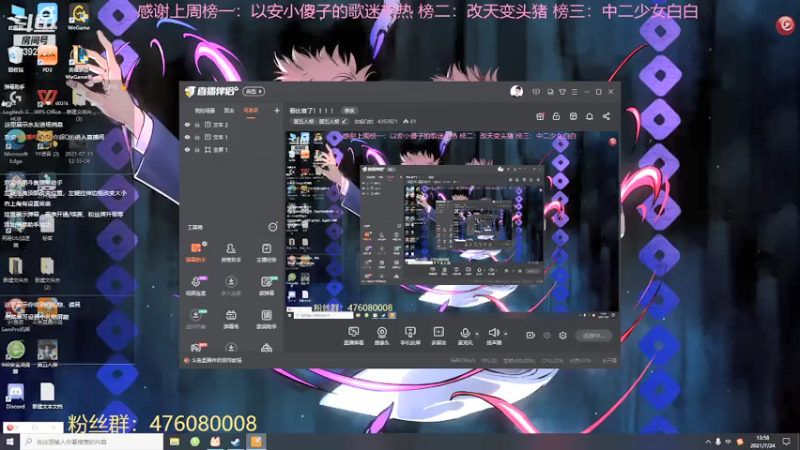The image size is (800, 450).
Task: Lock the 文本 1 source
Action: point(197,137)
